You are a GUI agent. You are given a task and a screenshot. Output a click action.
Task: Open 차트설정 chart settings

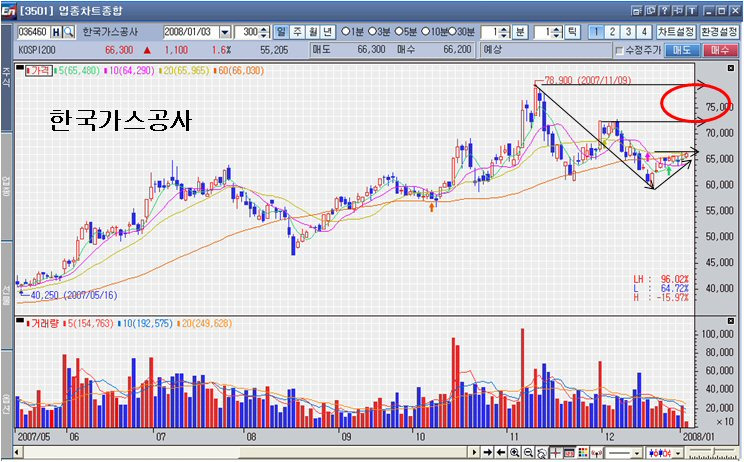click(x=676, y=32)
